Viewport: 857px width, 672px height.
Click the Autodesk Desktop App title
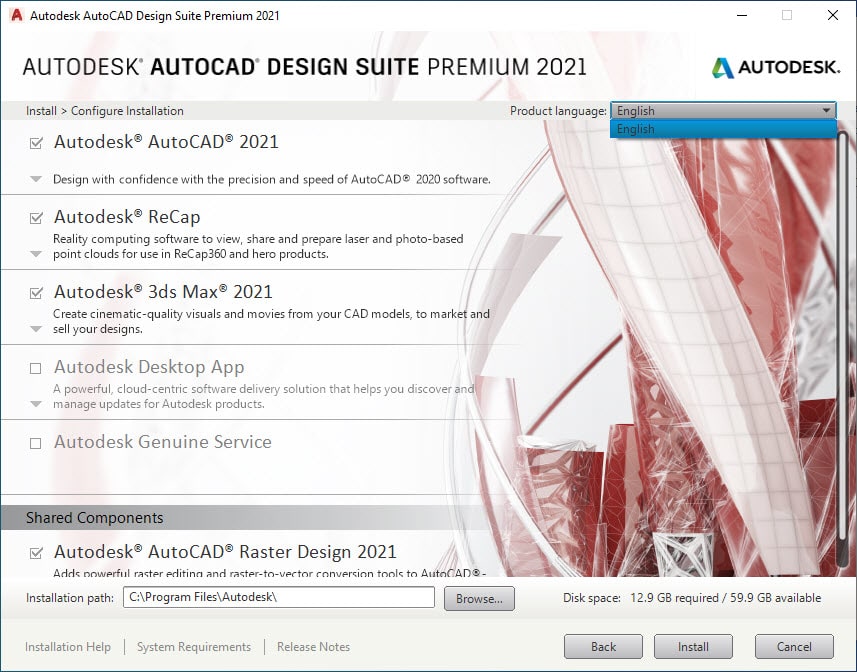click(149, 367)
